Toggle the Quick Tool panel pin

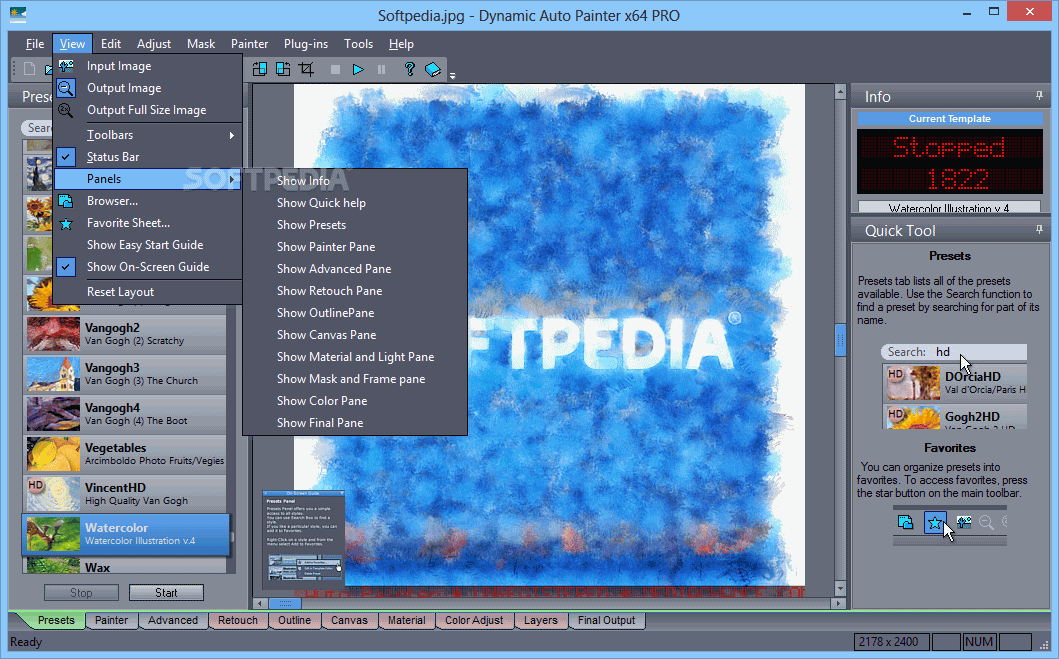click(x=1039, y=230)
